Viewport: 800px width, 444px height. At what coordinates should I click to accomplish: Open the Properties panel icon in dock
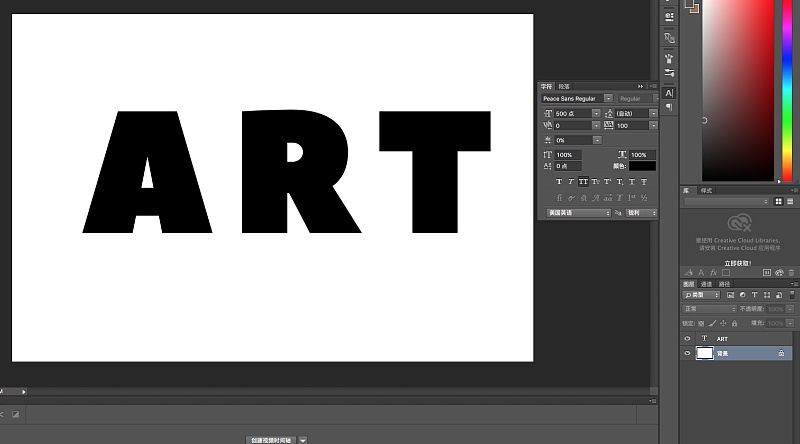click(669, 16)
